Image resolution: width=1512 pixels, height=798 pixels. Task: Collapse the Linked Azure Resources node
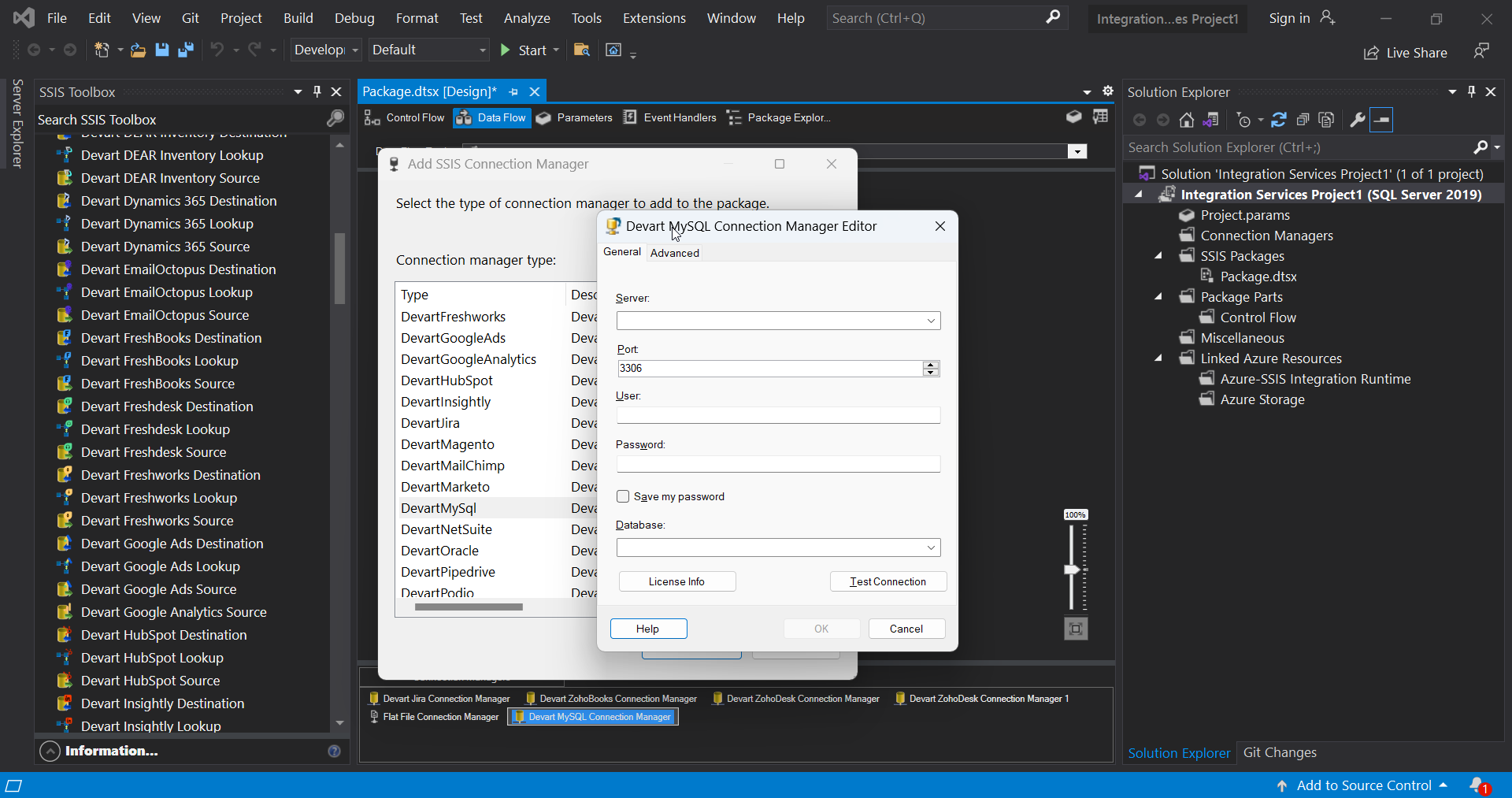[1158, 358]
